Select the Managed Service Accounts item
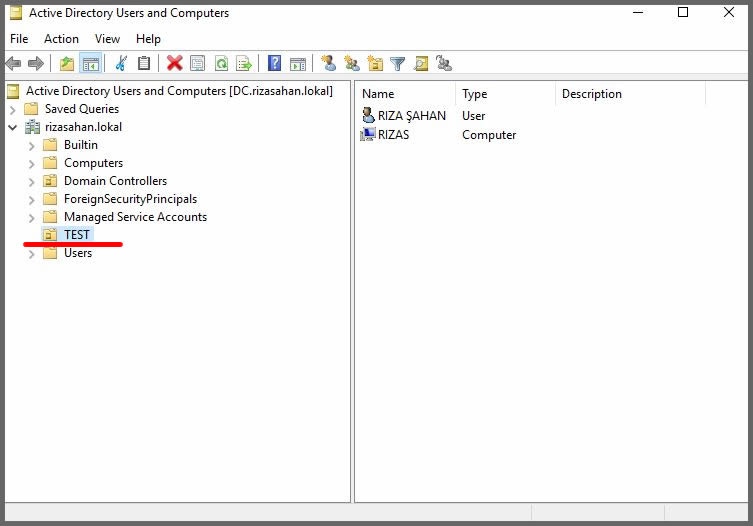This screenshot has height=526, width=753. point(135,217)
